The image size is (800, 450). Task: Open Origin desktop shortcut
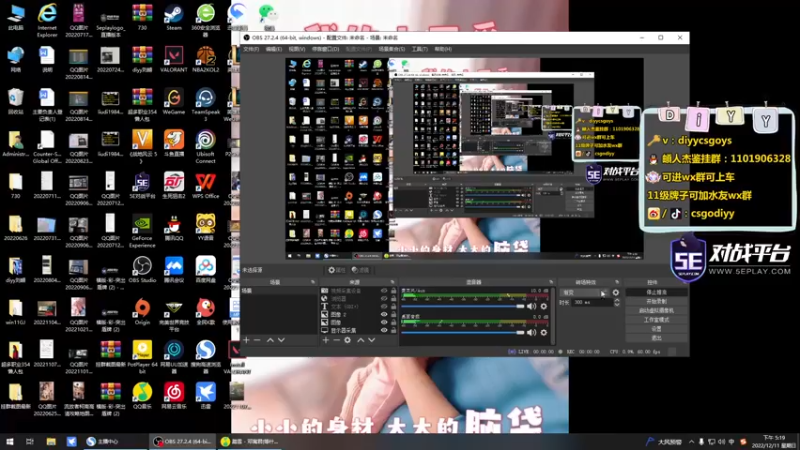142,312
